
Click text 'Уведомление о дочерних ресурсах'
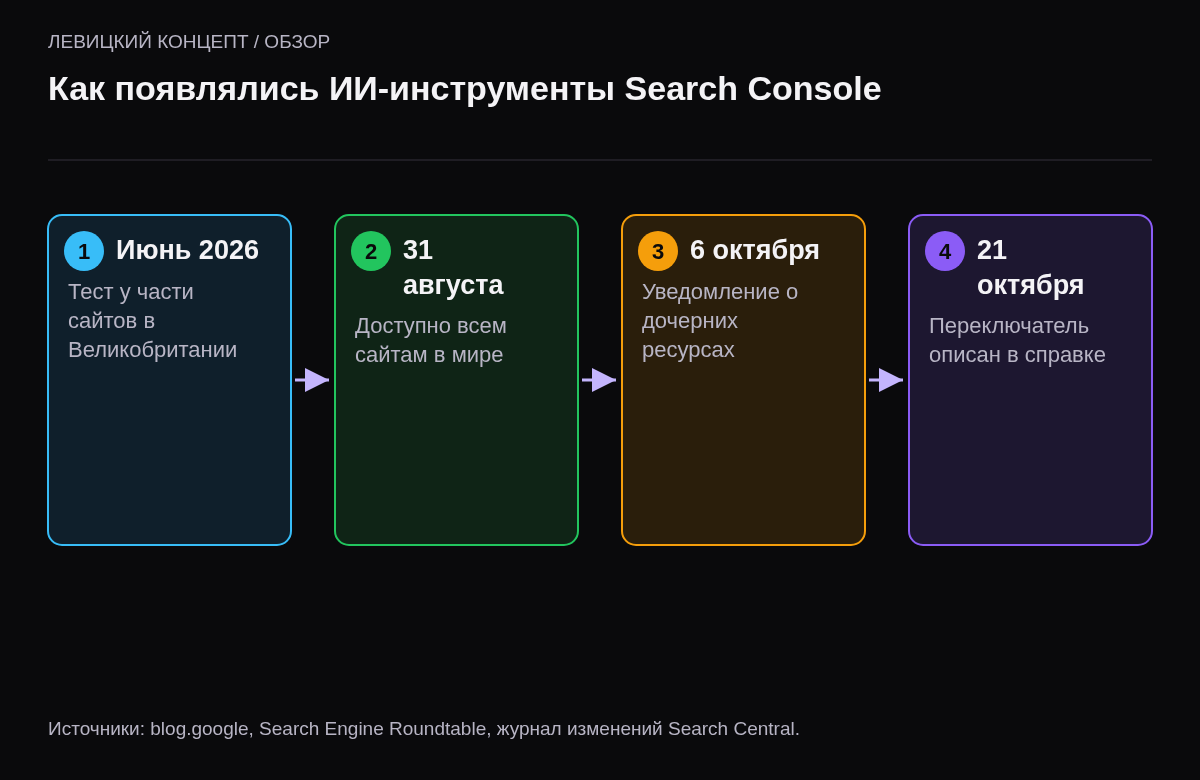[720, 321]
